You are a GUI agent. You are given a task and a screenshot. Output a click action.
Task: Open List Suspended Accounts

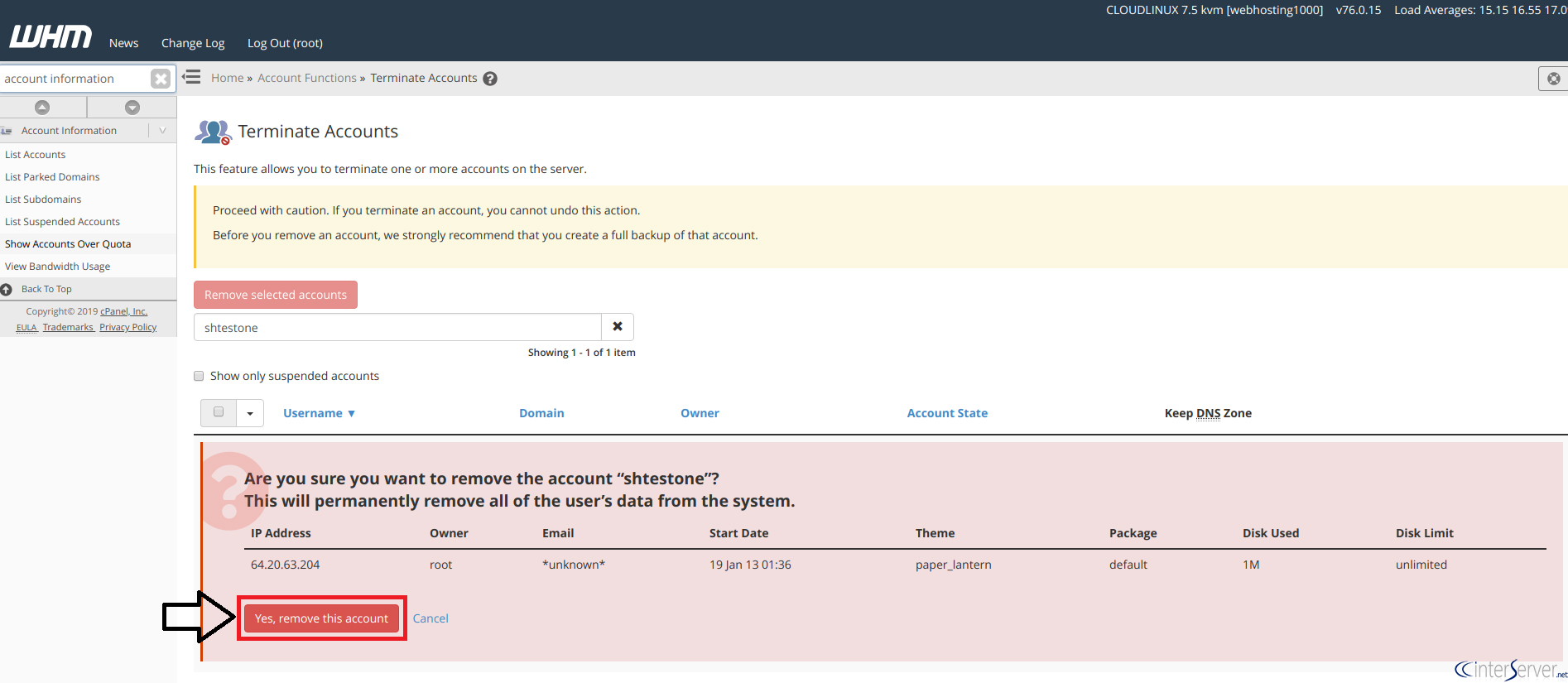coord(62,222)
